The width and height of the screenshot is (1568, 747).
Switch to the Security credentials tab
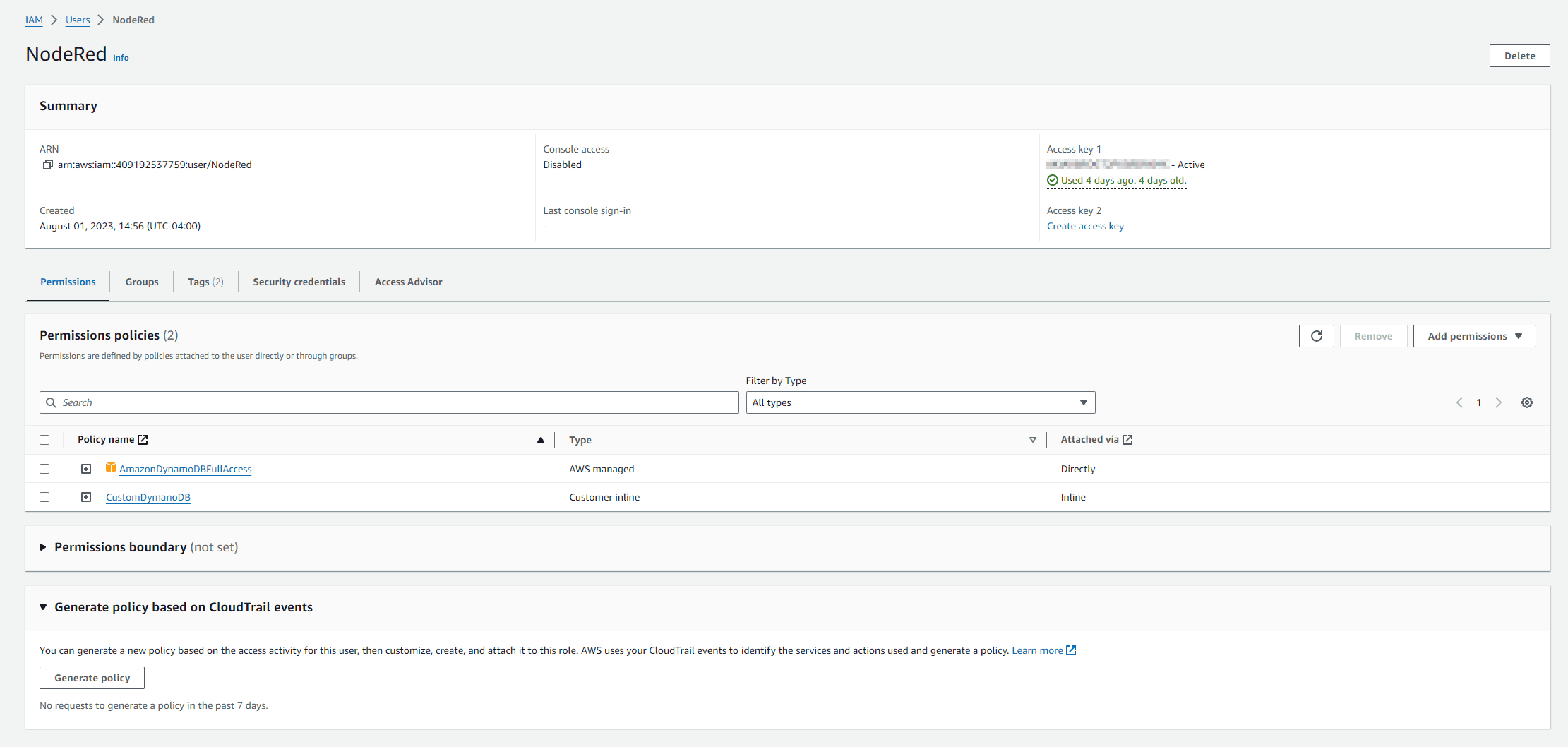(299, 281)
